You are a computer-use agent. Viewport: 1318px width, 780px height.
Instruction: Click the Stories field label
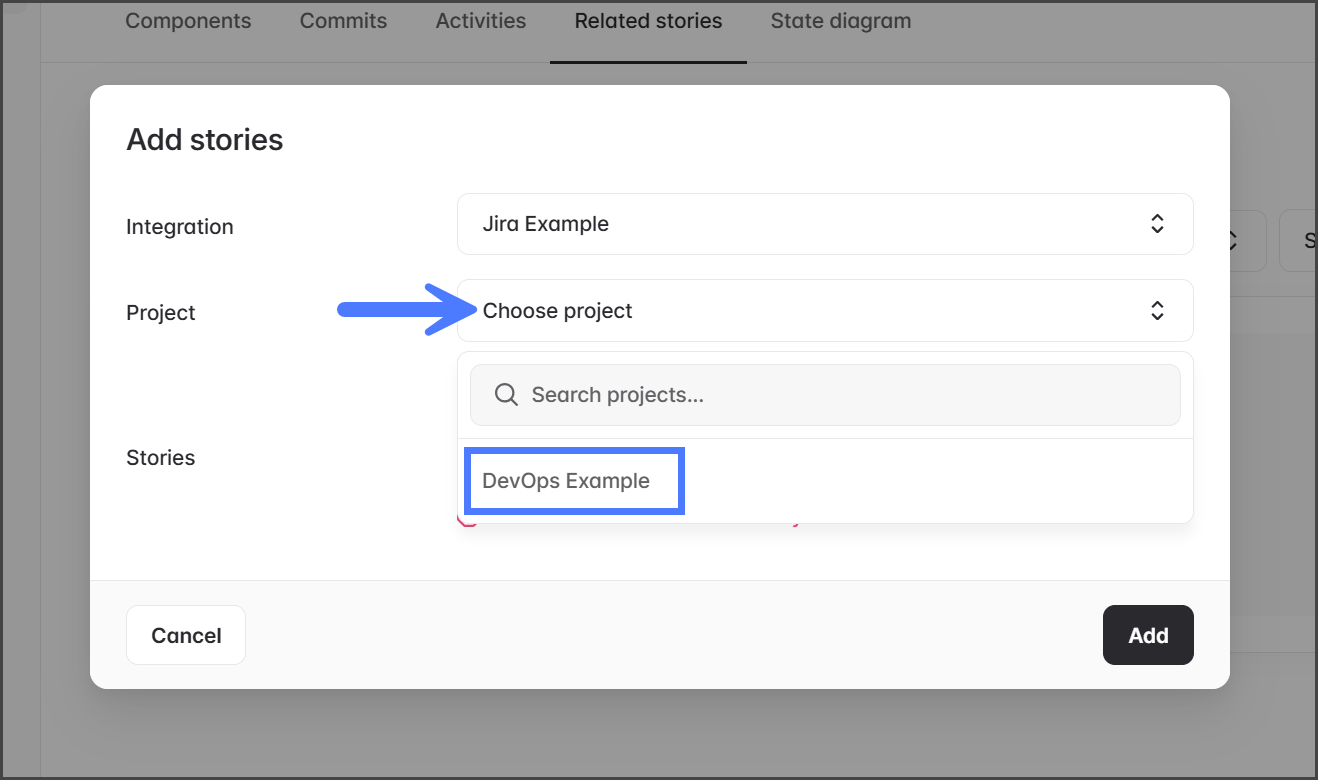coord(161,458)
